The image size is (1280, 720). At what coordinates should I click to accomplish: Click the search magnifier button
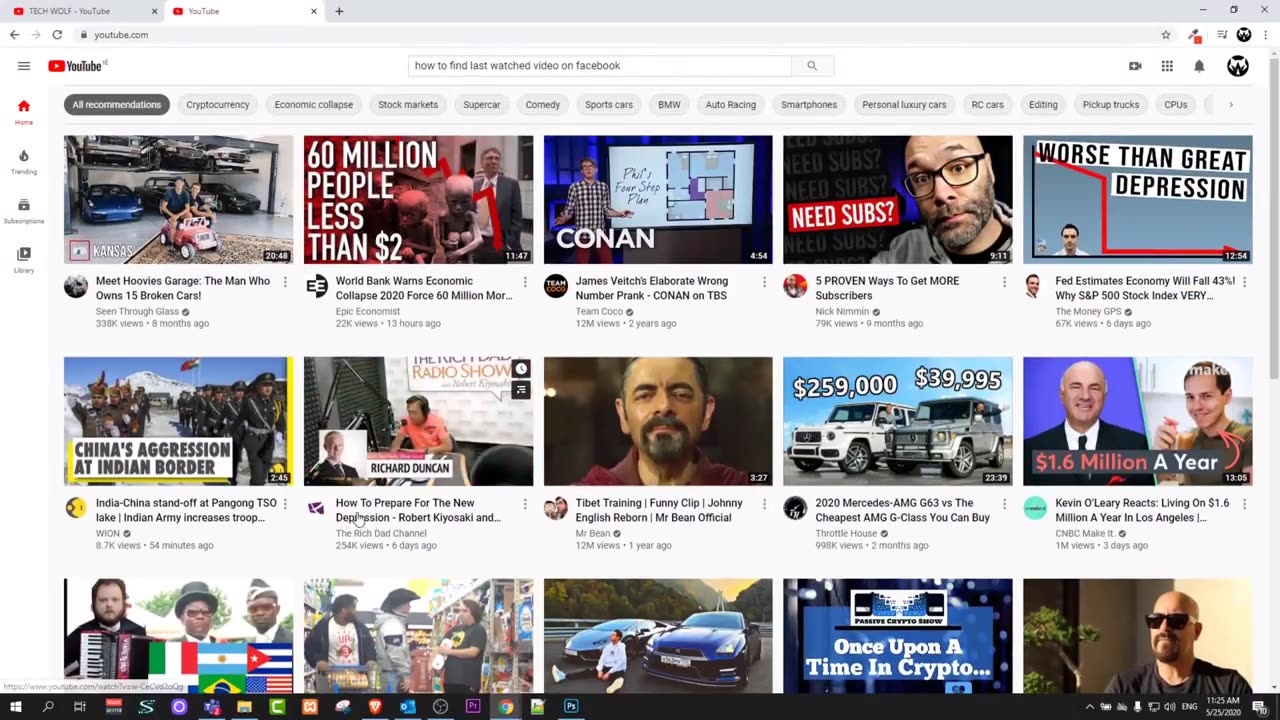pos(812,66)
